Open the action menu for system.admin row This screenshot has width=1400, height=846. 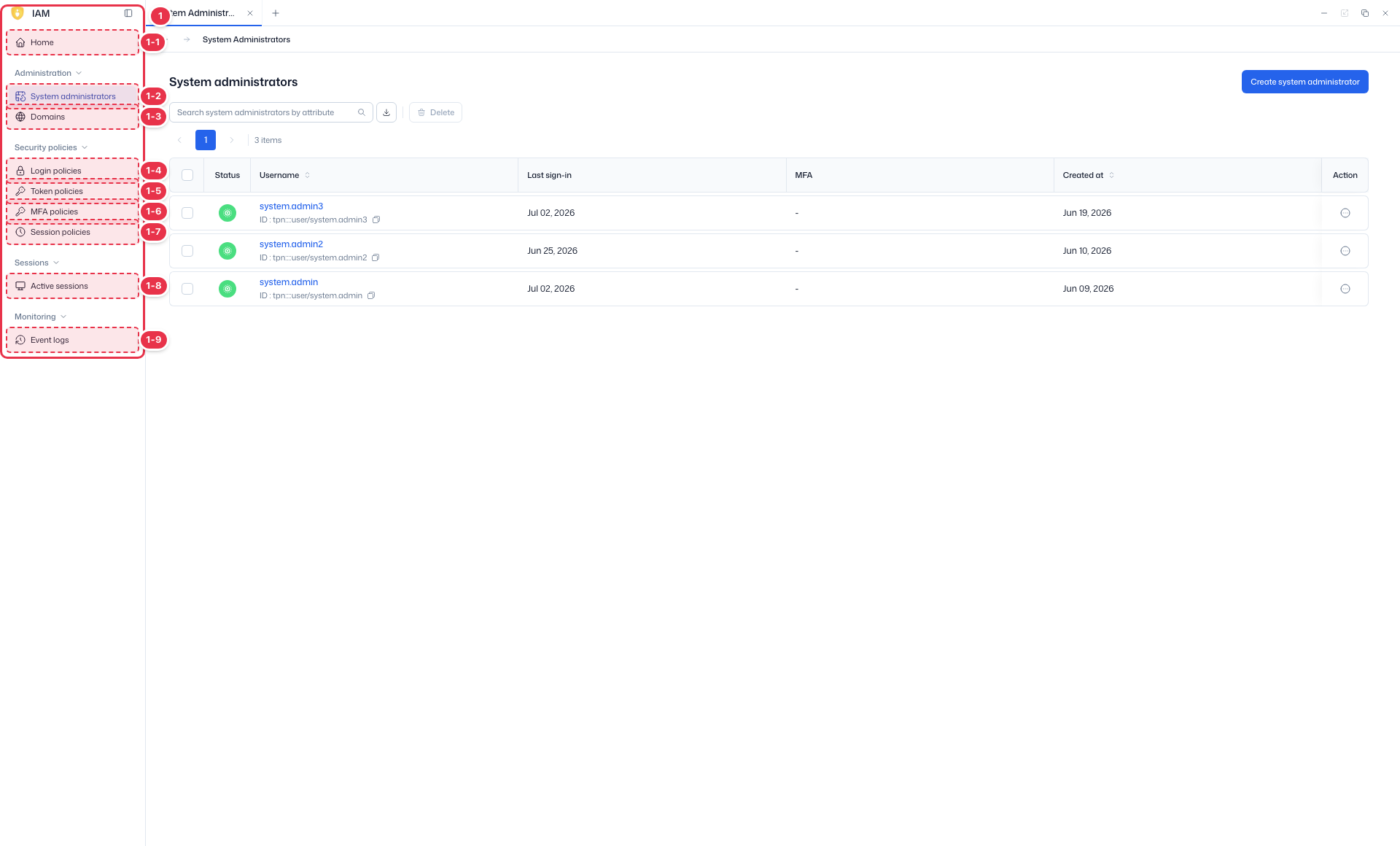coord(1345,289)
